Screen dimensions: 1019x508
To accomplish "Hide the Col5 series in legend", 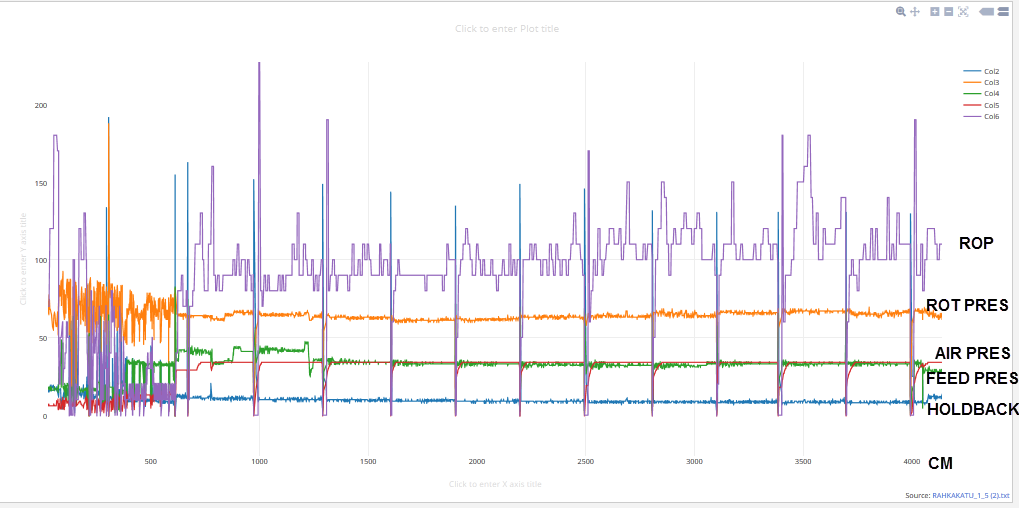I will (x=990, y=105).
